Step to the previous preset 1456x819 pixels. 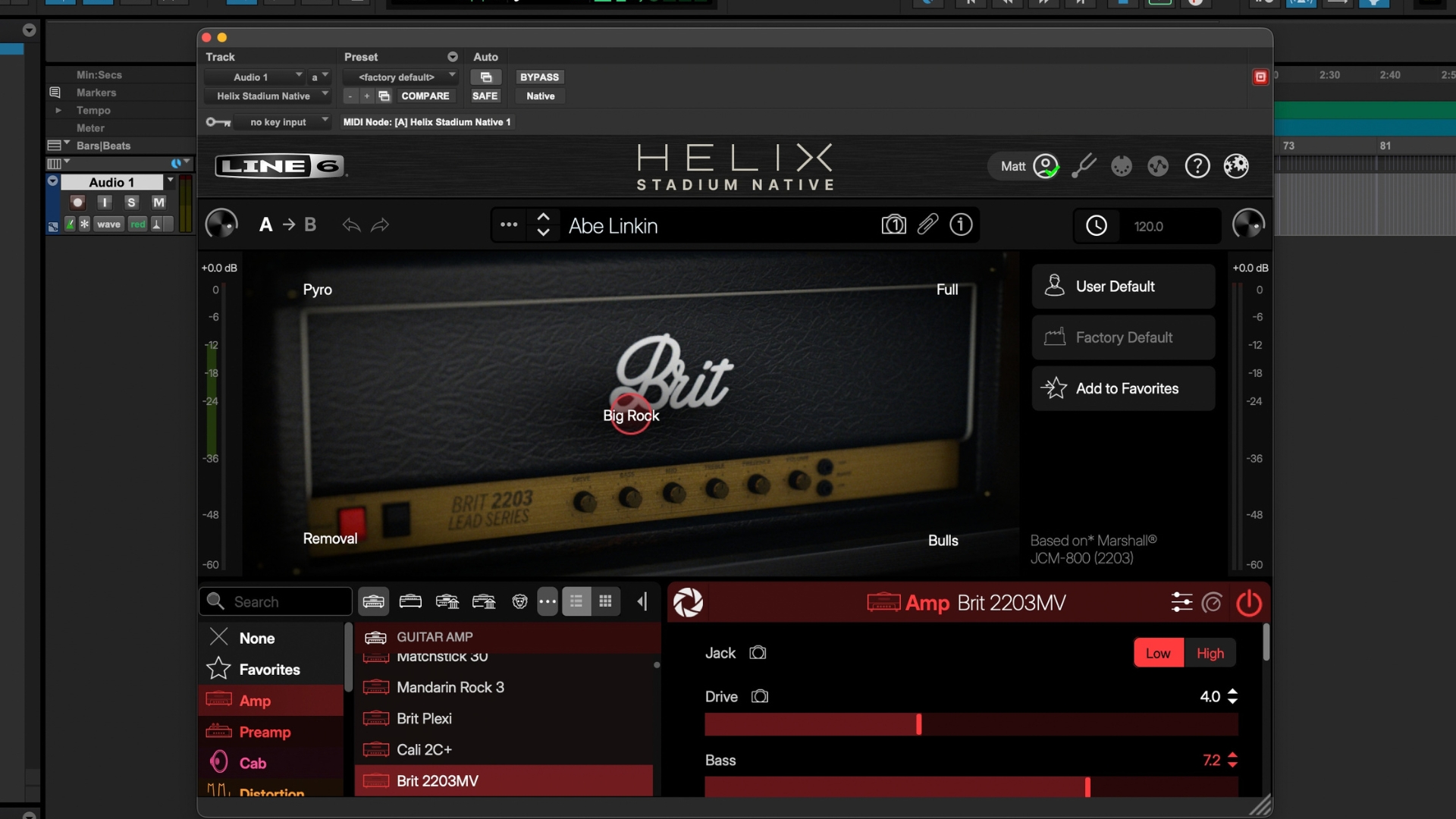[543, 217]
